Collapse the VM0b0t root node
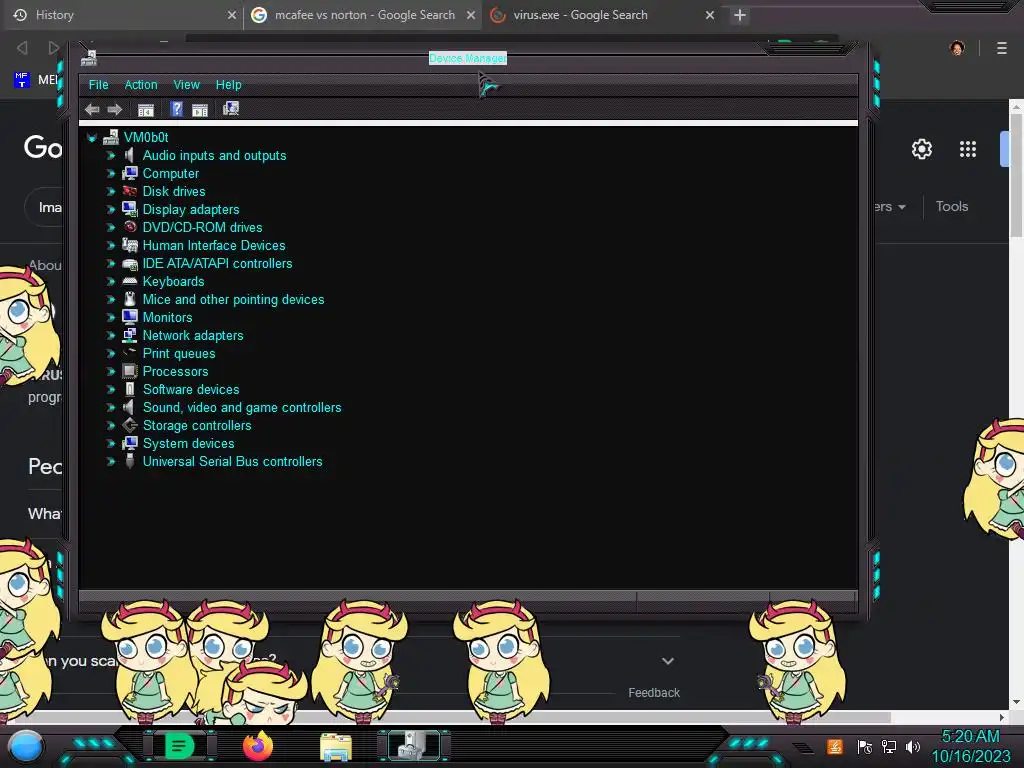Screen dimensions: 1024x768 pos(92,138)
